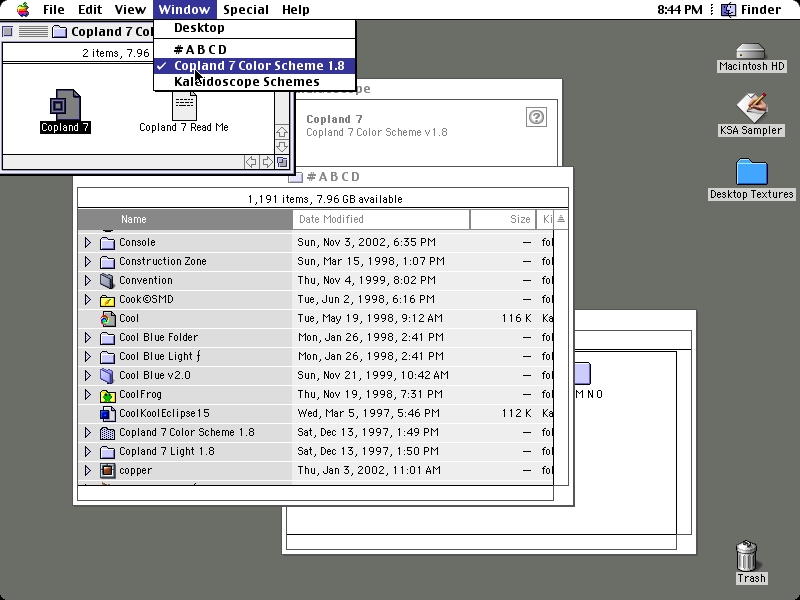
Task: Open the Help menu
Action: 295,10
